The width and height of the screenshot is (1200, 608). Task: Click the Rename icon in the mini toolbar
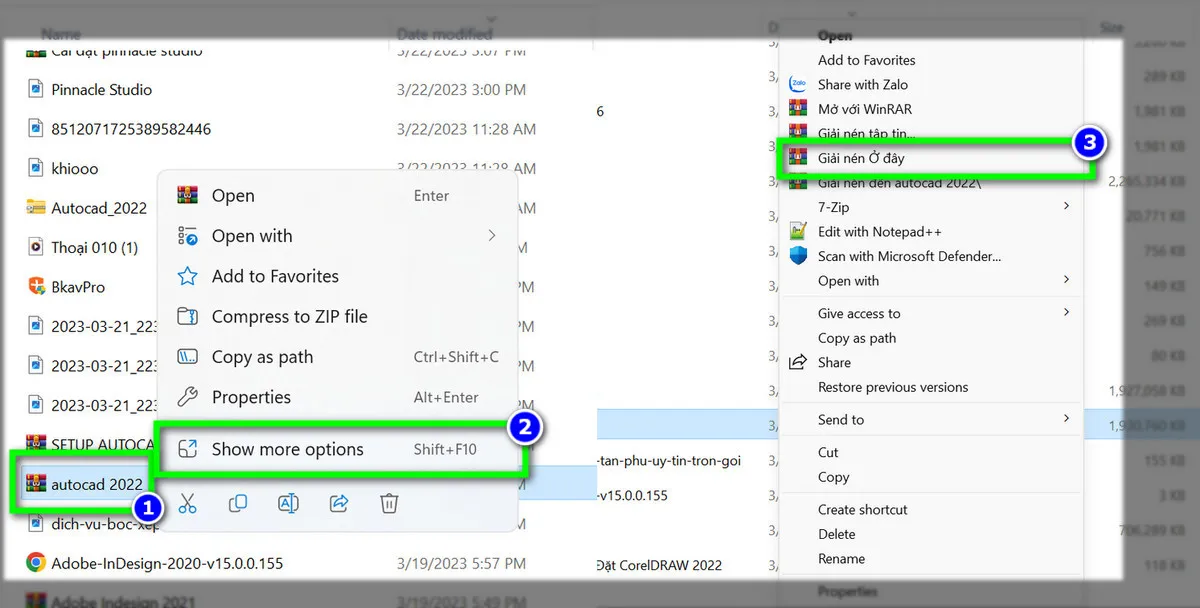pos(288,503)
